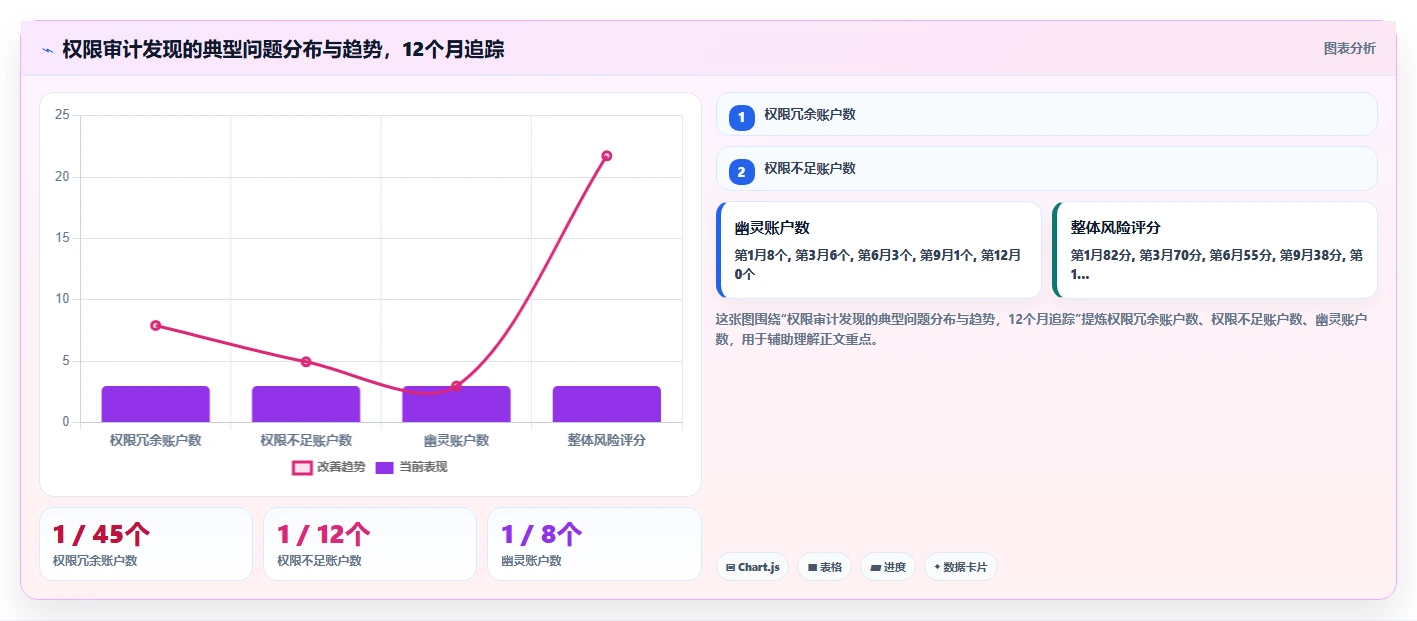Click the y-axis value 15

click(62, 238)
